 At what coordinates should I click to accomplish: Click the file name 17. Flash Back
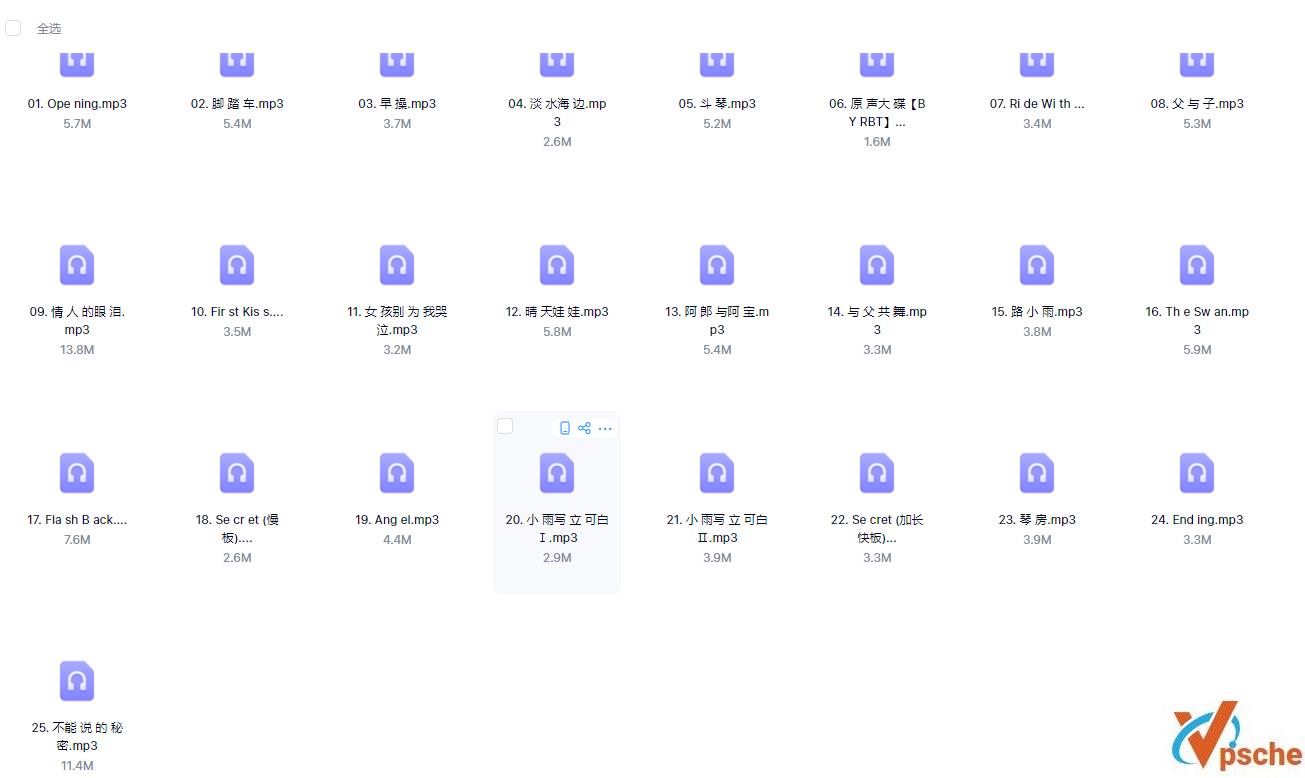coord(77,520)
